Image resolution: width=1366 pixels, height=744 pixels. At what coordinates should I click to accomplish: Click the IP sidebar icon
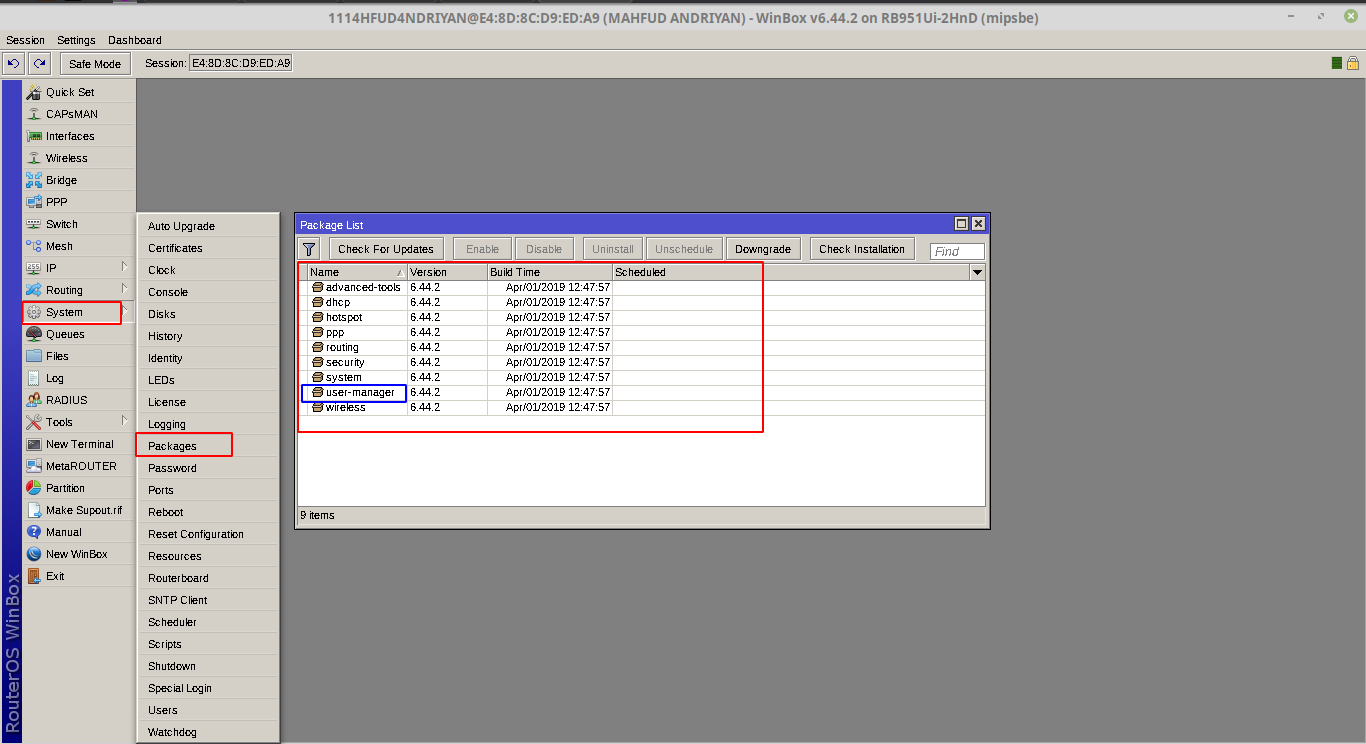coord(34,268)
